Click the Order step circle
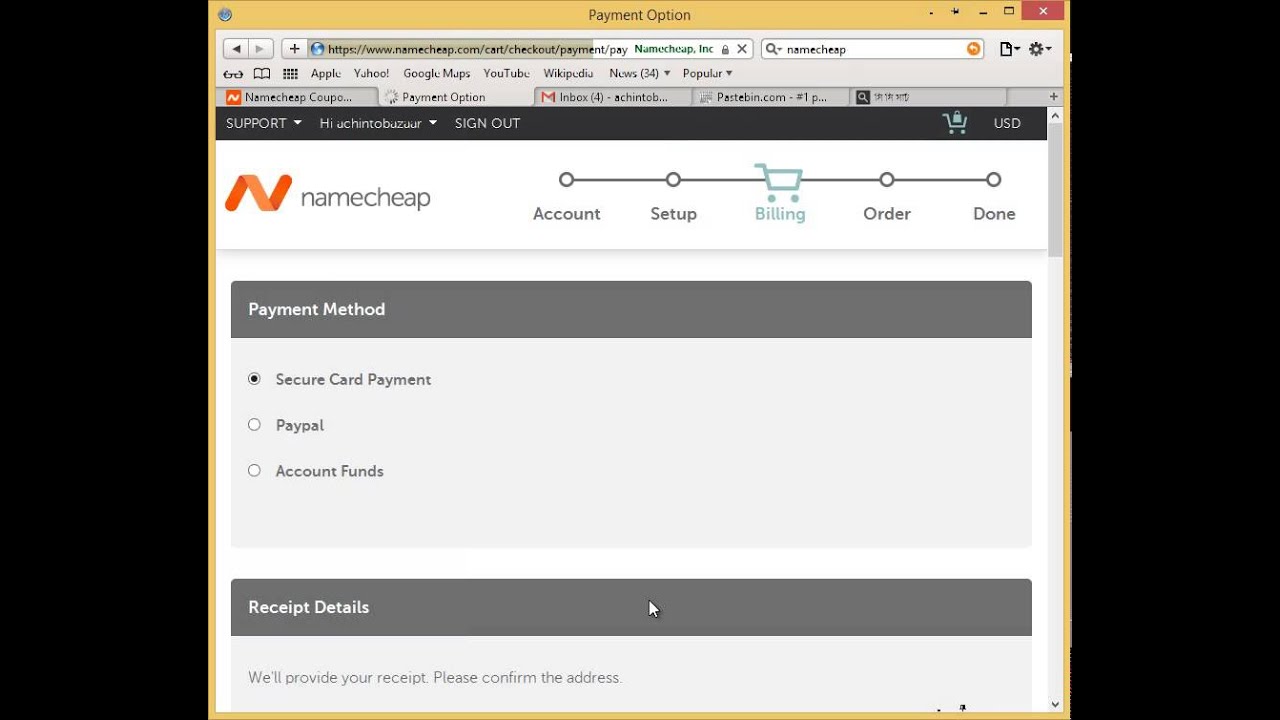1280x720 pixels. 887,180
